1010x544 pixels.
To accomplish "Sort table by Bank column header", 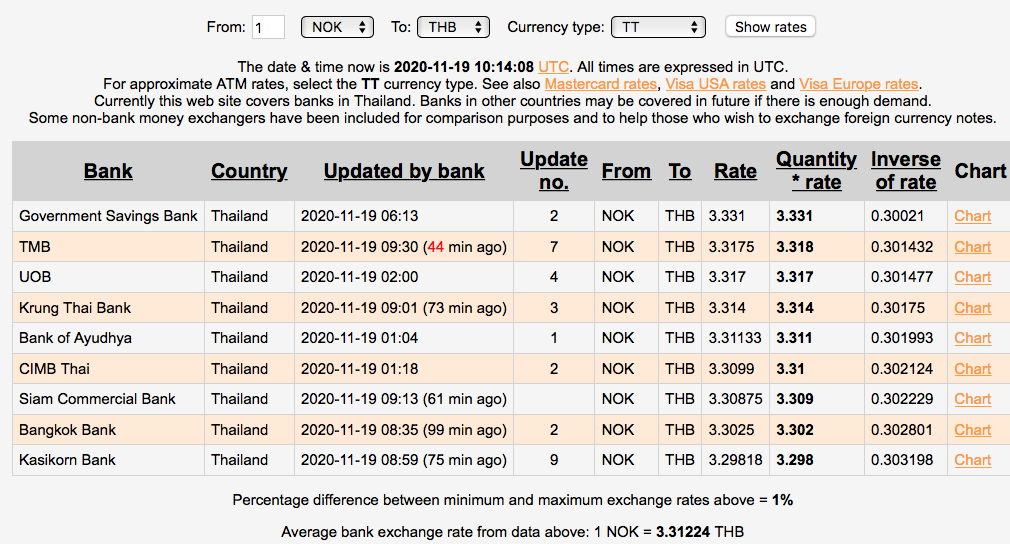I will [x=108, y=171].
